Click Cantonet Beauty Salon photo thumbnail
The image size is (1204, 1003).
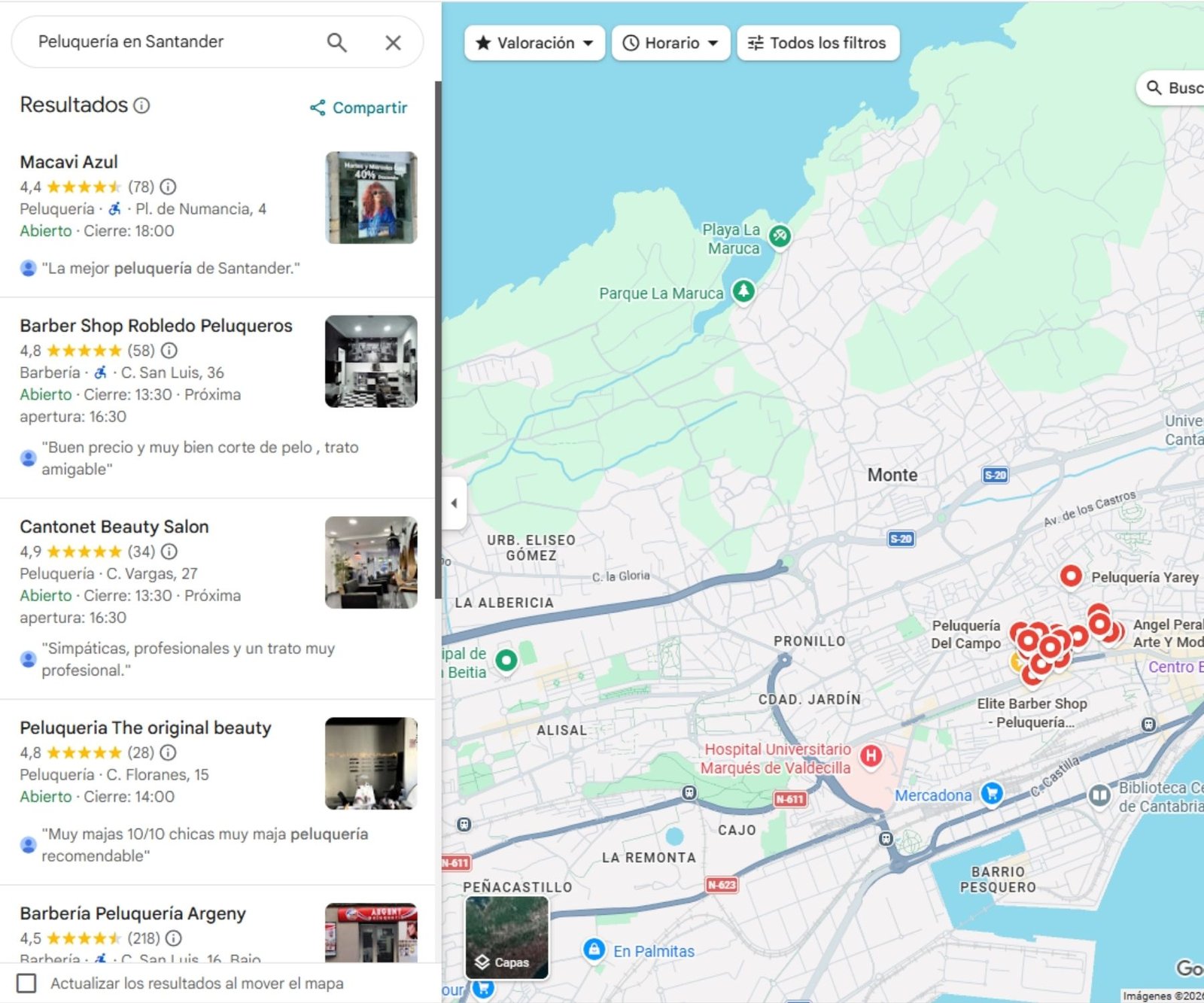pyautogui.click(x=371, y=562)
